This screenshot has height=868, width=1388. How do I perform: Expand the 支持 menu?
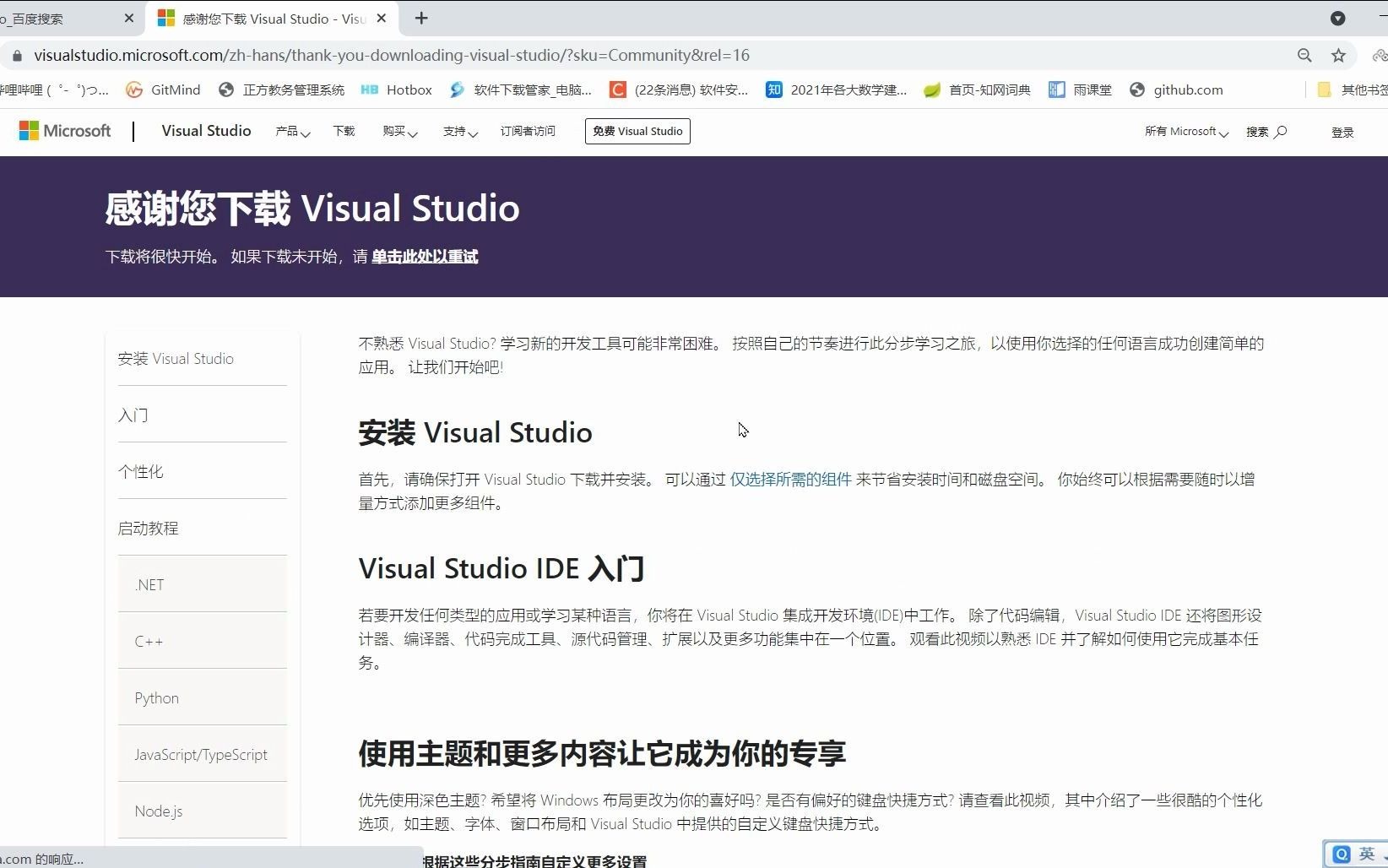point(460,131)
